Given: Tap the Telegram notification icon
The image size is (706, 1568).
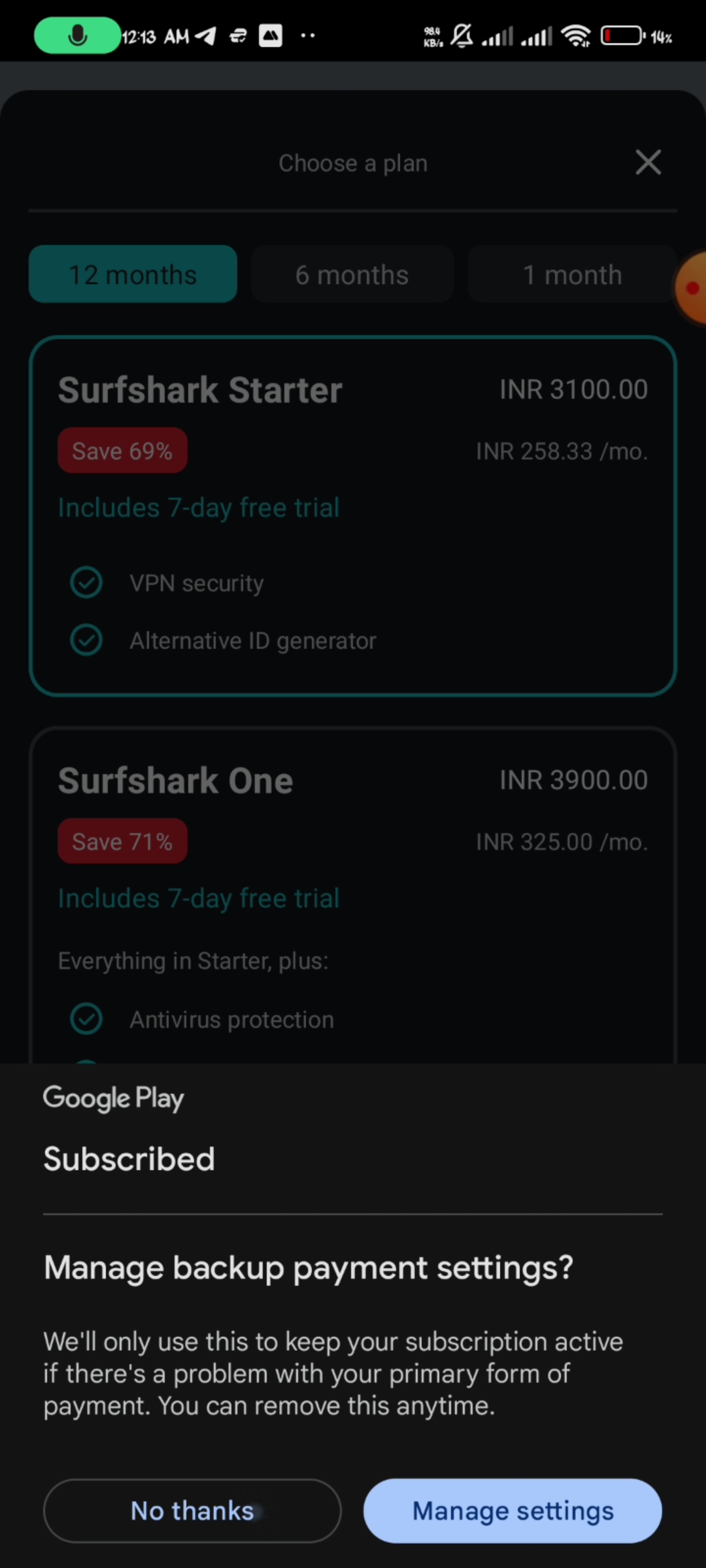Looking at the screenshot, I should (206, 36).
